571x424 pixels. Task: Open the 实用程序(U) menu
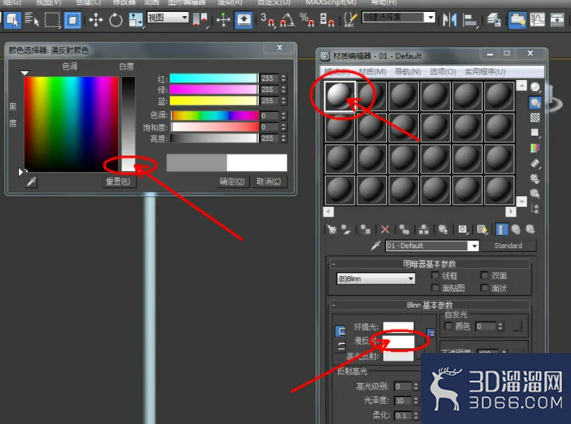485,72
